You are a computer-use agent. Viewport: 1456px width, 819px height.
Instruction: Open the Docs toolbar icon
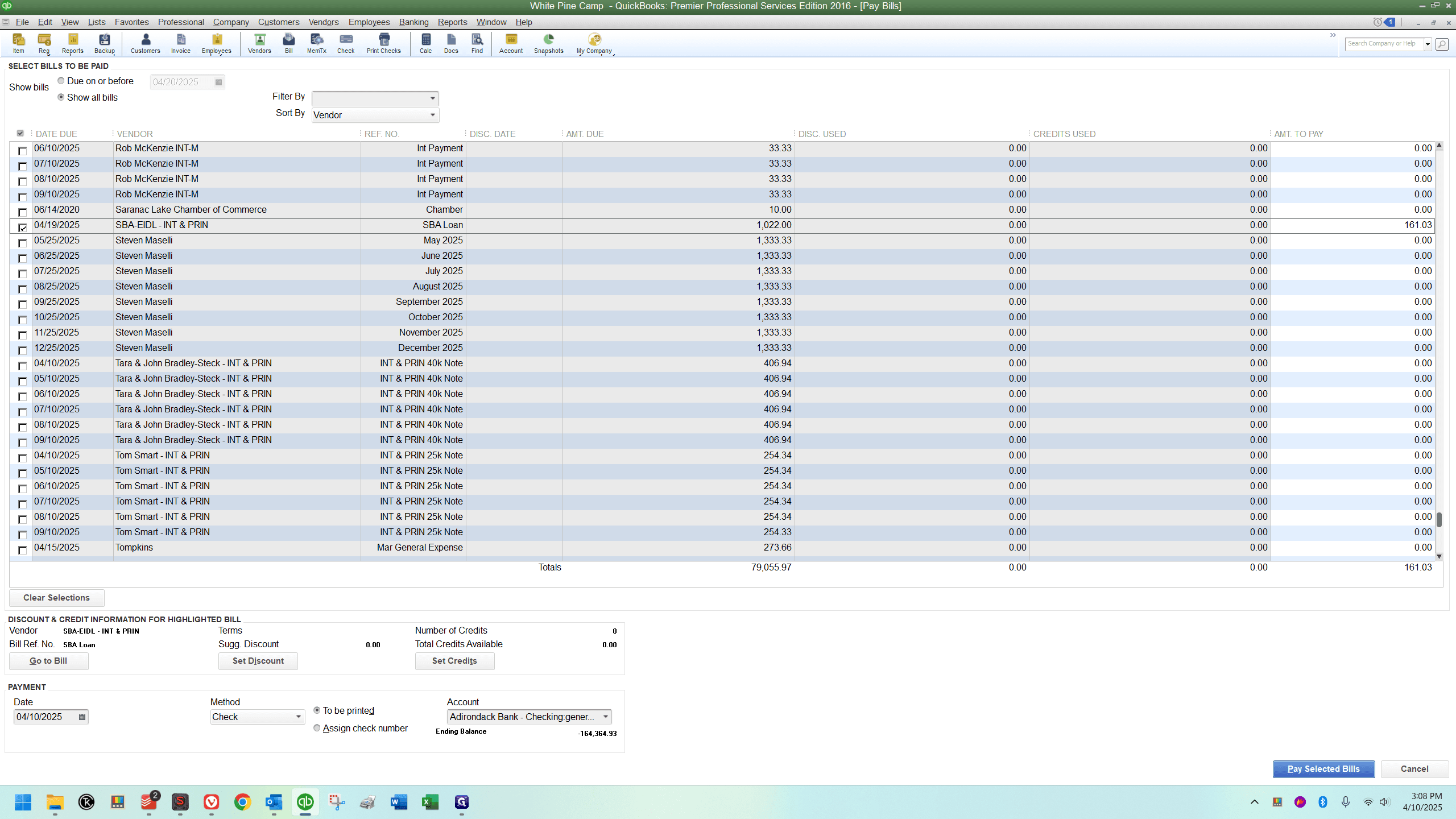tap(451, 43)
